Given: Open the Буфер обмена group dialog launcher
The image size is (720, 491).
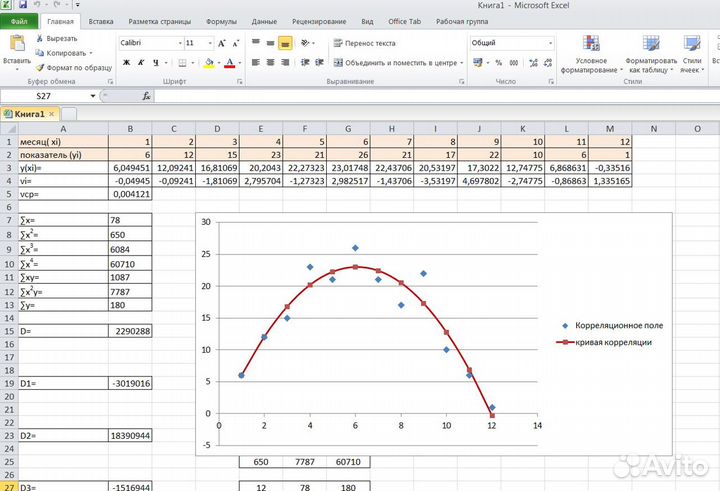Looking at the screenshot, I should coord(110,81).
